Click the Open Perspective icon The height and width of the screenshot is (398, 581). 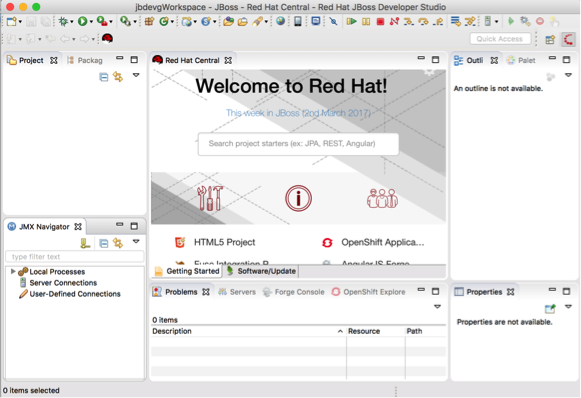[x=550, y=39]
